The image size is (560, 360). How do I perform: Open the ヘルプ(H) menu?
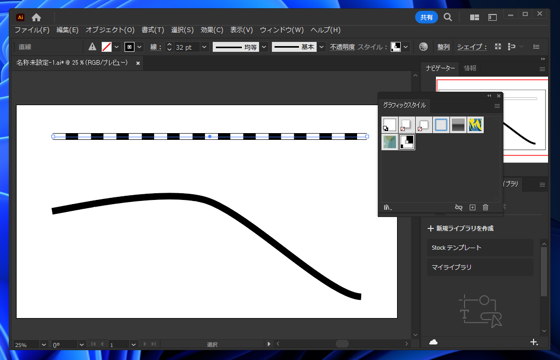click(325, 30)
